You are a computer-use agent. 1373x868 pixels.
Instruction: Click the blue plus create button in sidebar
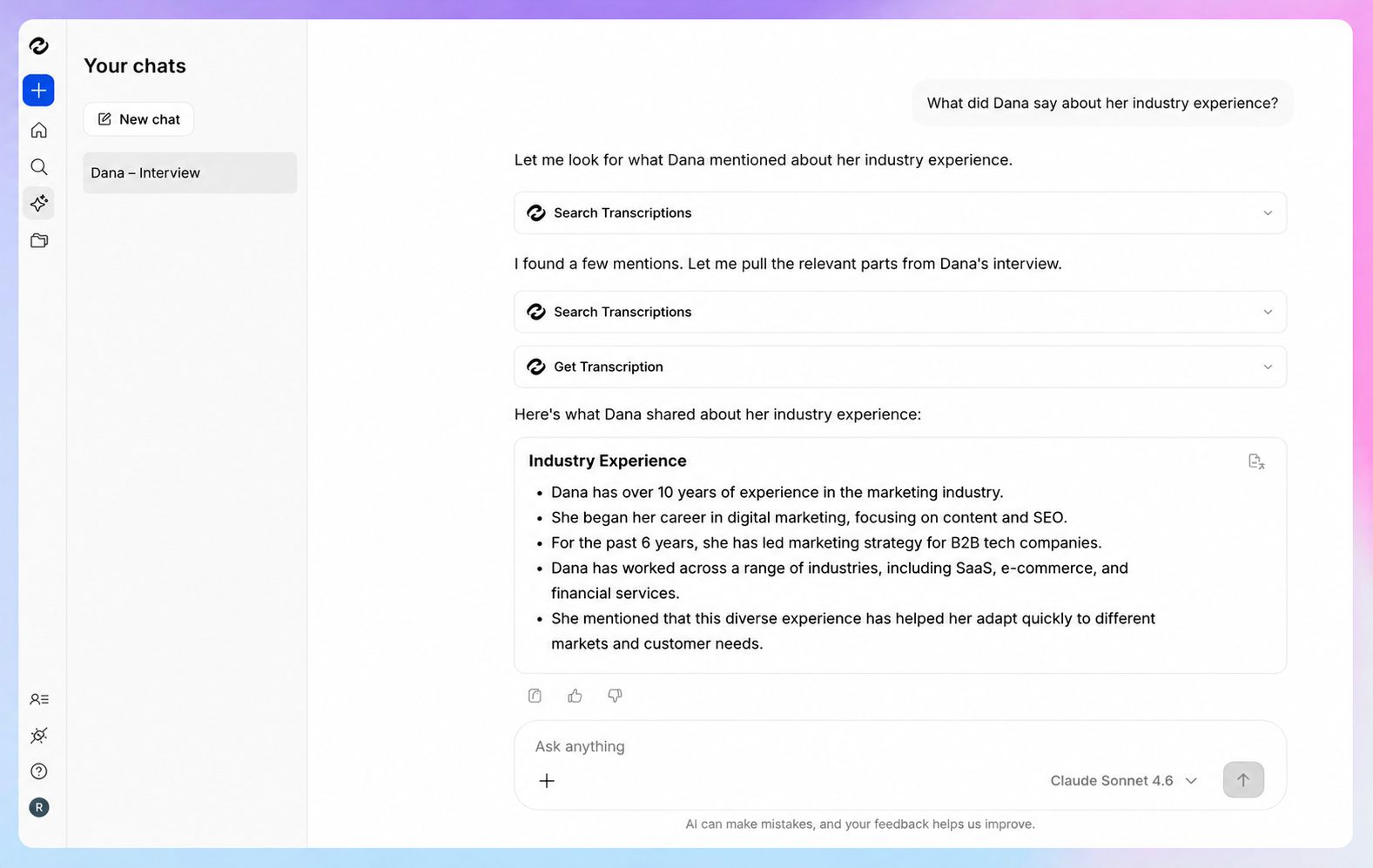click(x=38, y=91)
